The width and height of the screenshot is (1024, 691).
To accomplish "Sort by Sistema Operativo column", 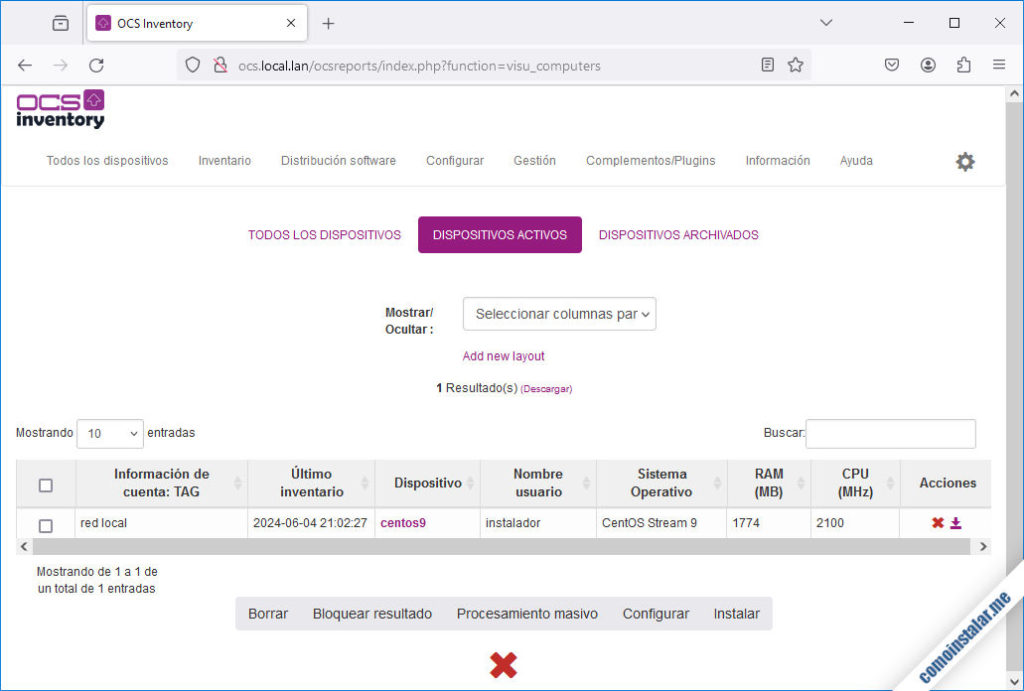I will [x=662, y=483].
